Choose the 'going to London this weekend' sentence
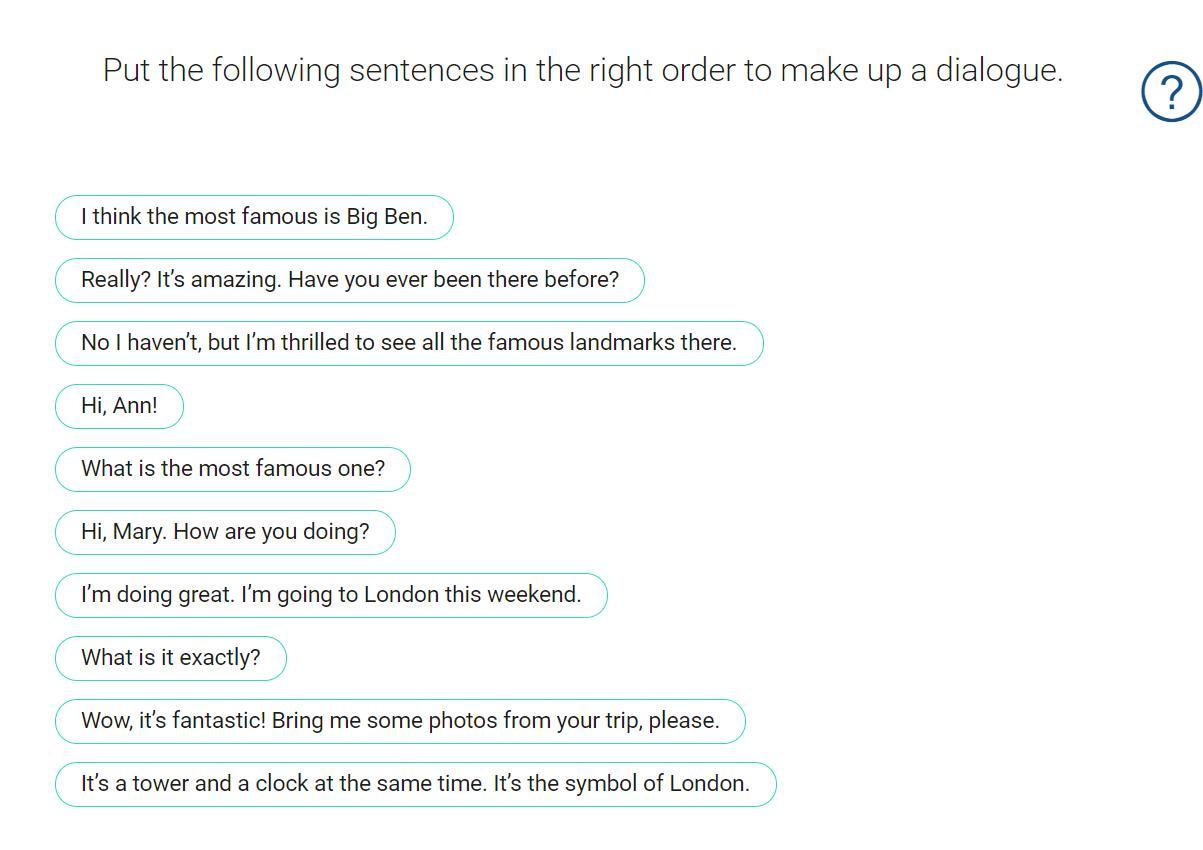 point(330,595)
